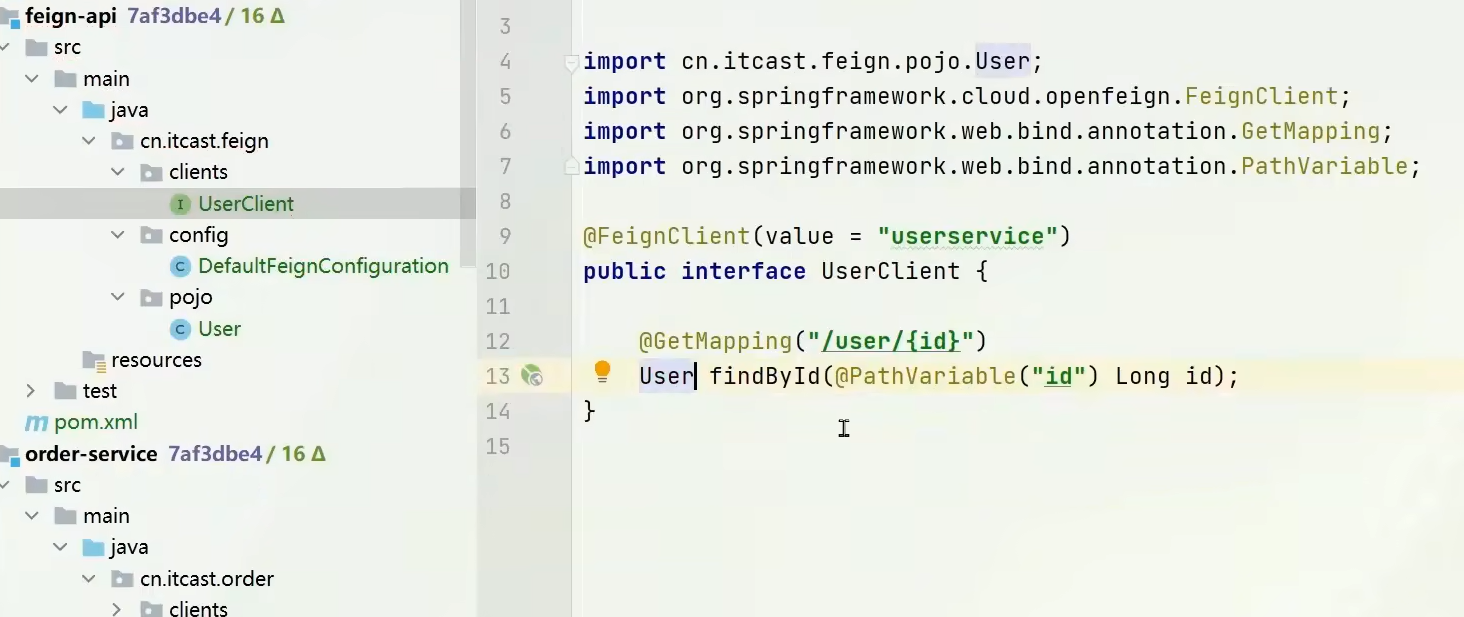1464x617 pixels.
Task: Click the User class icon under pojo
Action: pyautogui.click(x=181, y=329)
